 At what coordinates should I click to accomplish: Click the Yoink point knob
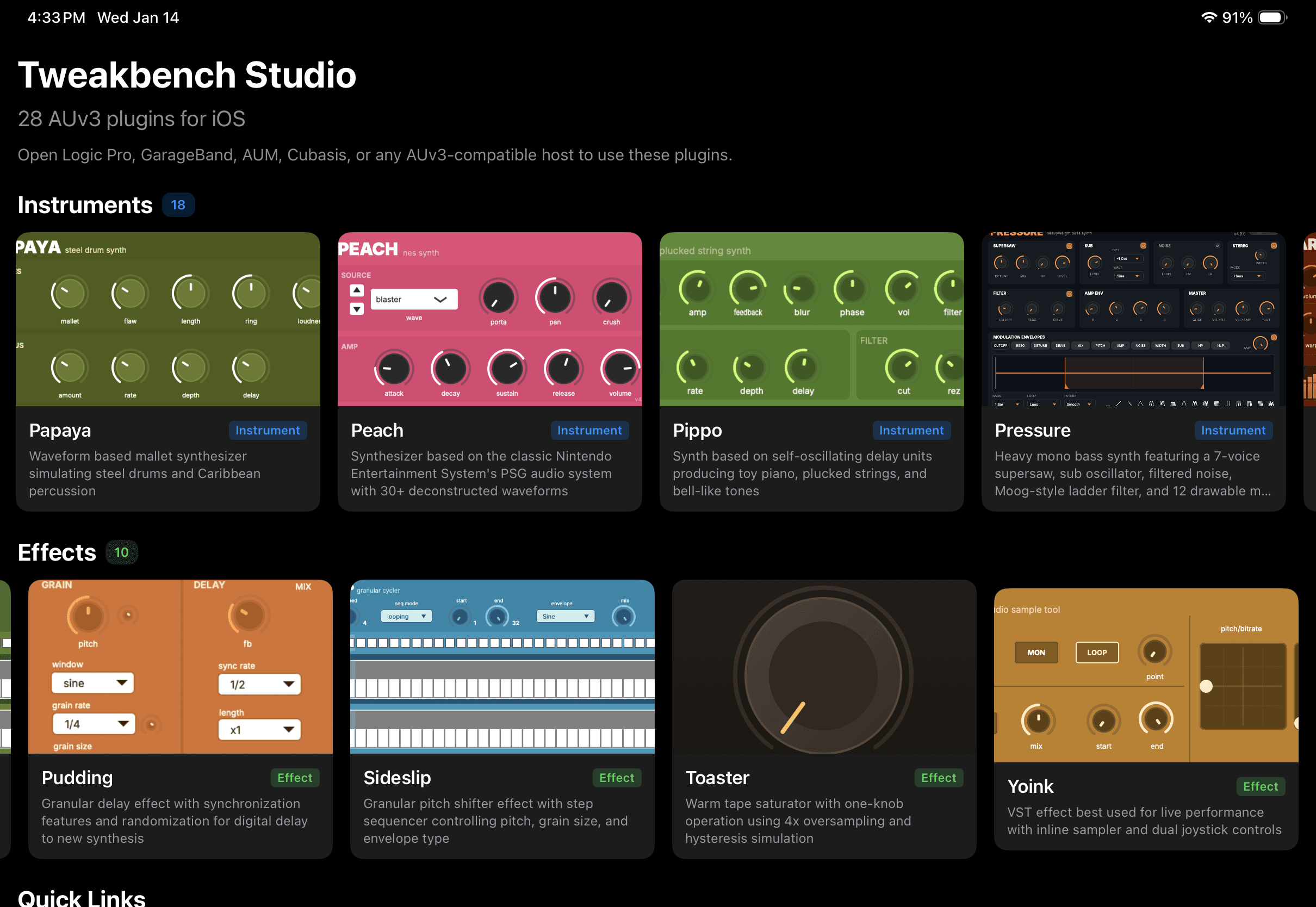(1154, 652)
